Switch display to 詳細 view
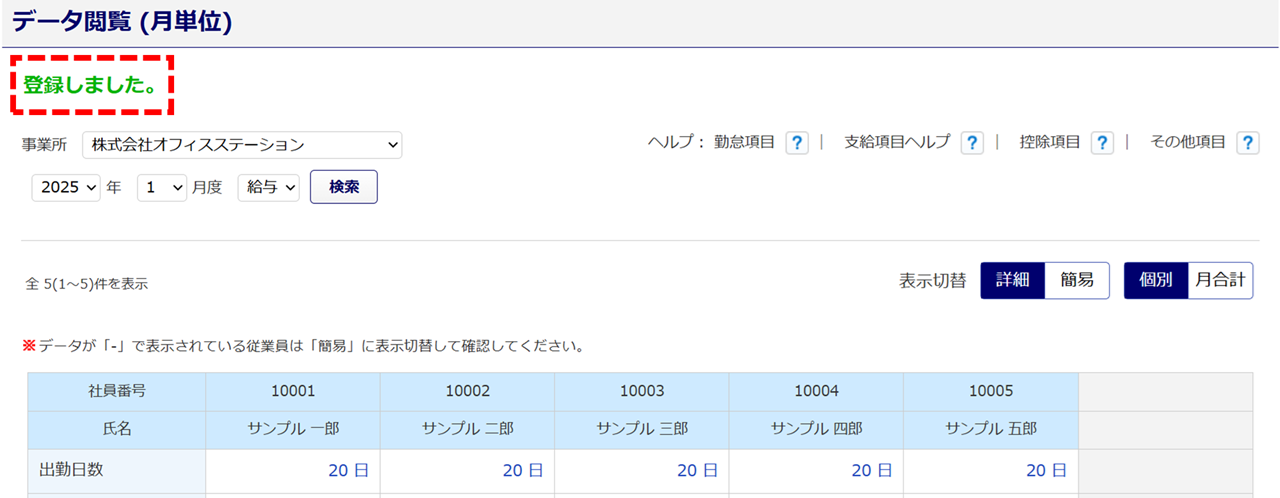 [1012, 281]
